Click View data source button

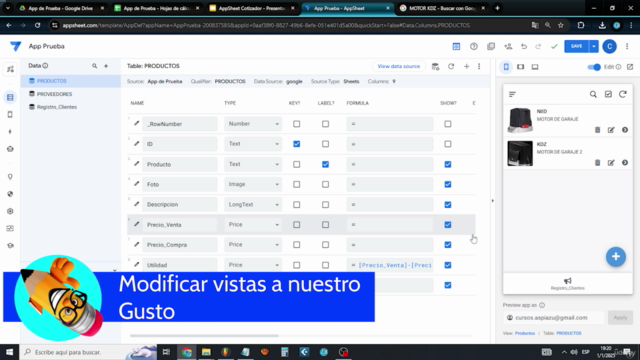(x=398, y=66)
